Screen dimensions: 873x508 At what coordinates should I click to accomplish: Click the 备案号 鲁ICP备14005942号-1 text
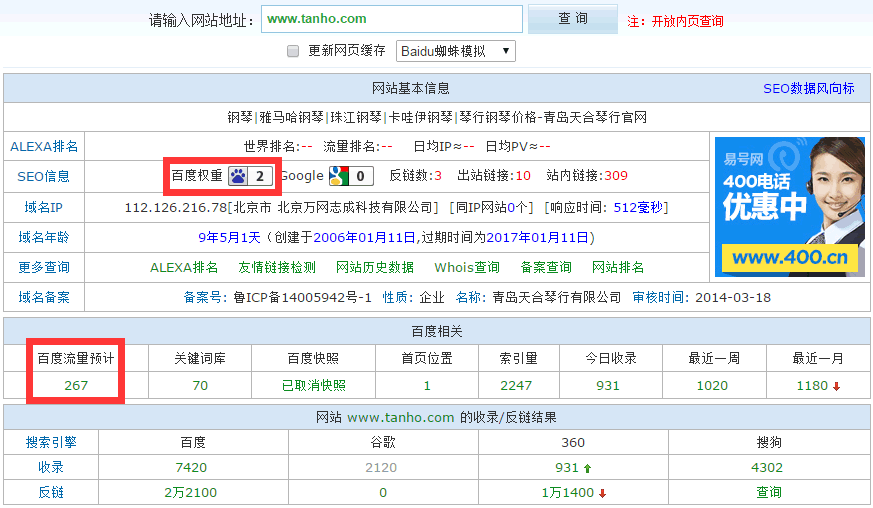302,297
